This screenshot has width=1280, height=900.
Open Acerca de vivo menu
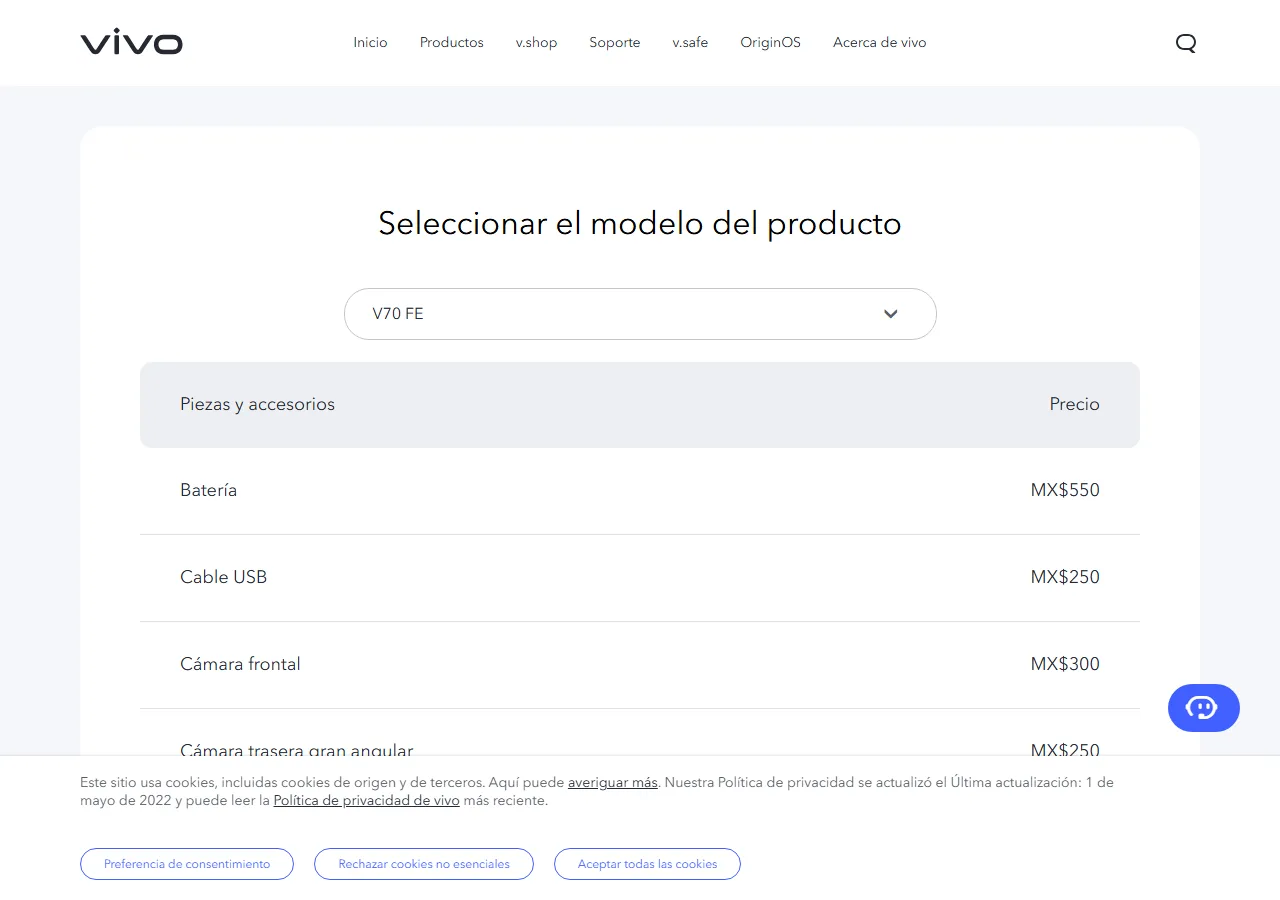tap(880, 43)
